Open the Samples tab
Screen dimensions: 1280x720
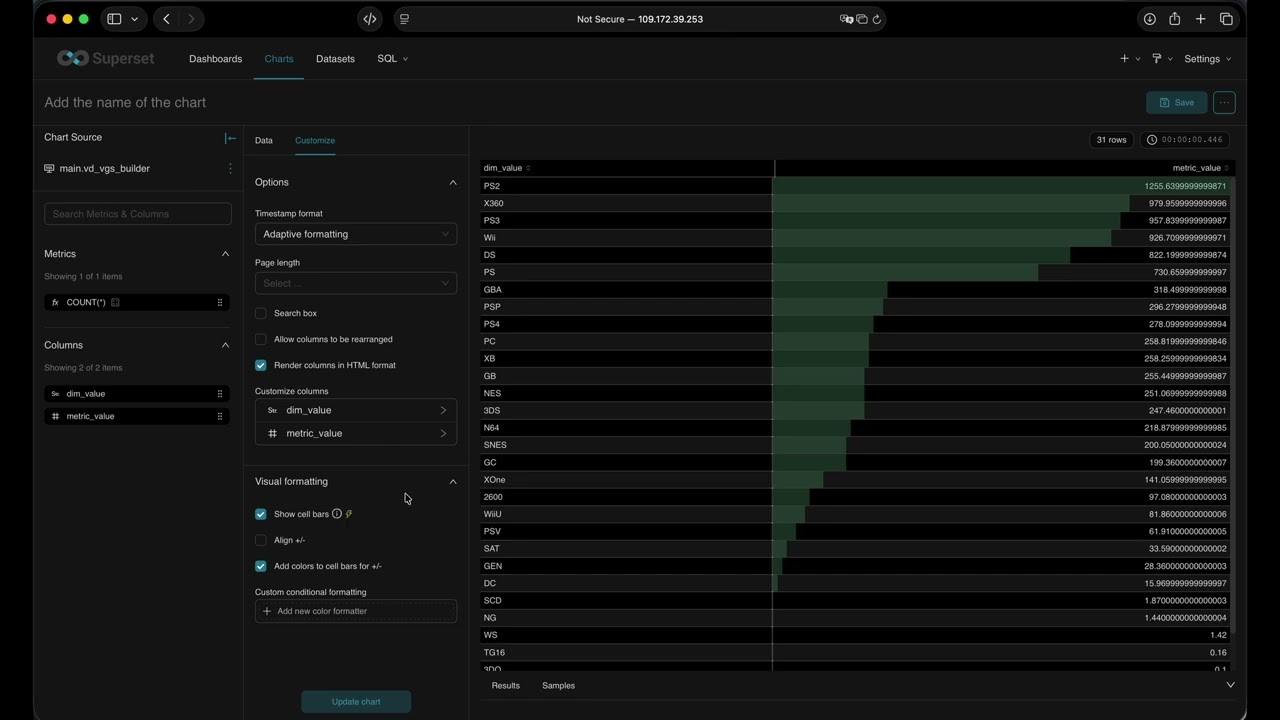click(558, 685)
